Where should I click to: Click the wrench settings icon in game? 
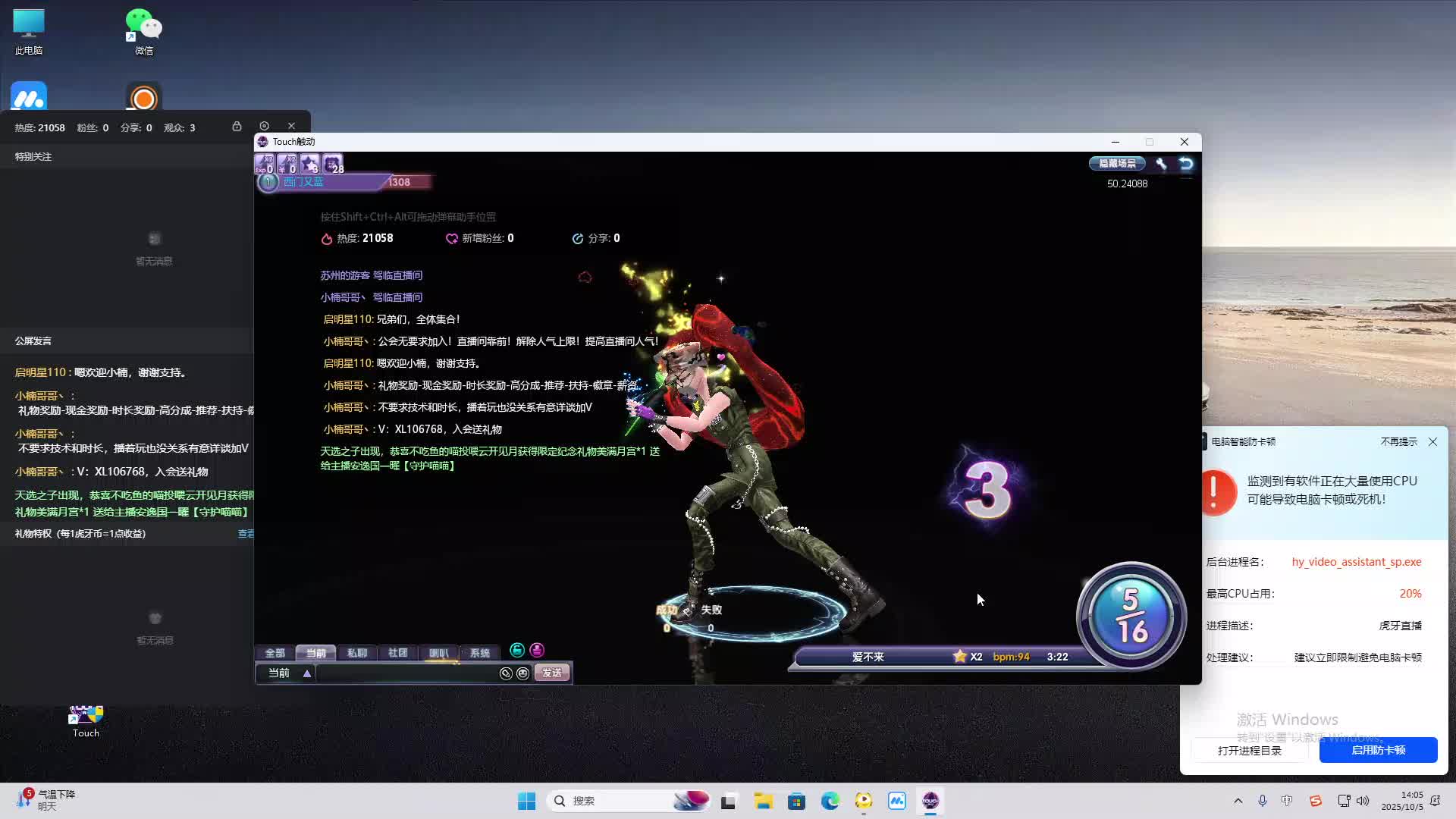tap(1161, 164)
